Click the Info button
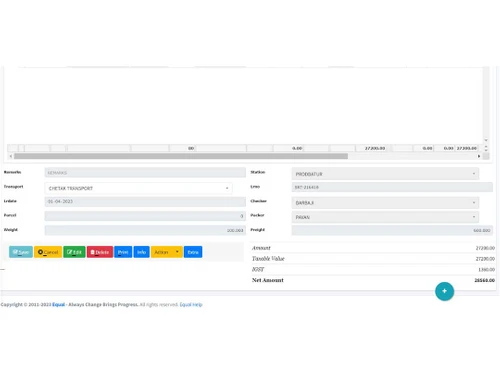 (141, 252)
